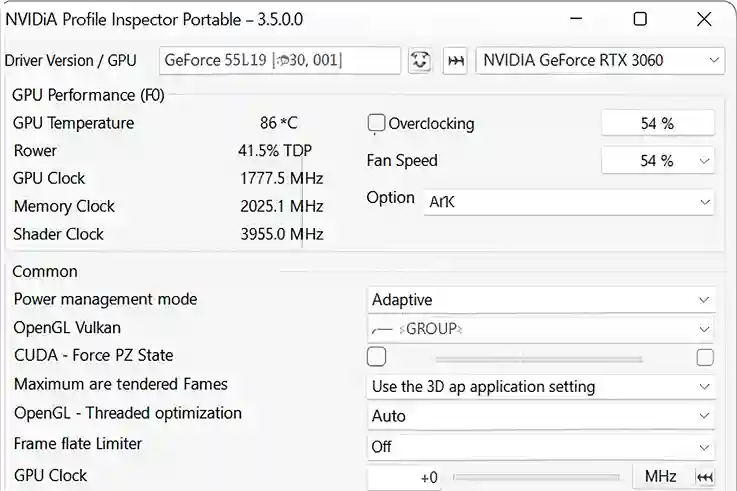Click the Fan Speed label

click(x=402, y=160)
